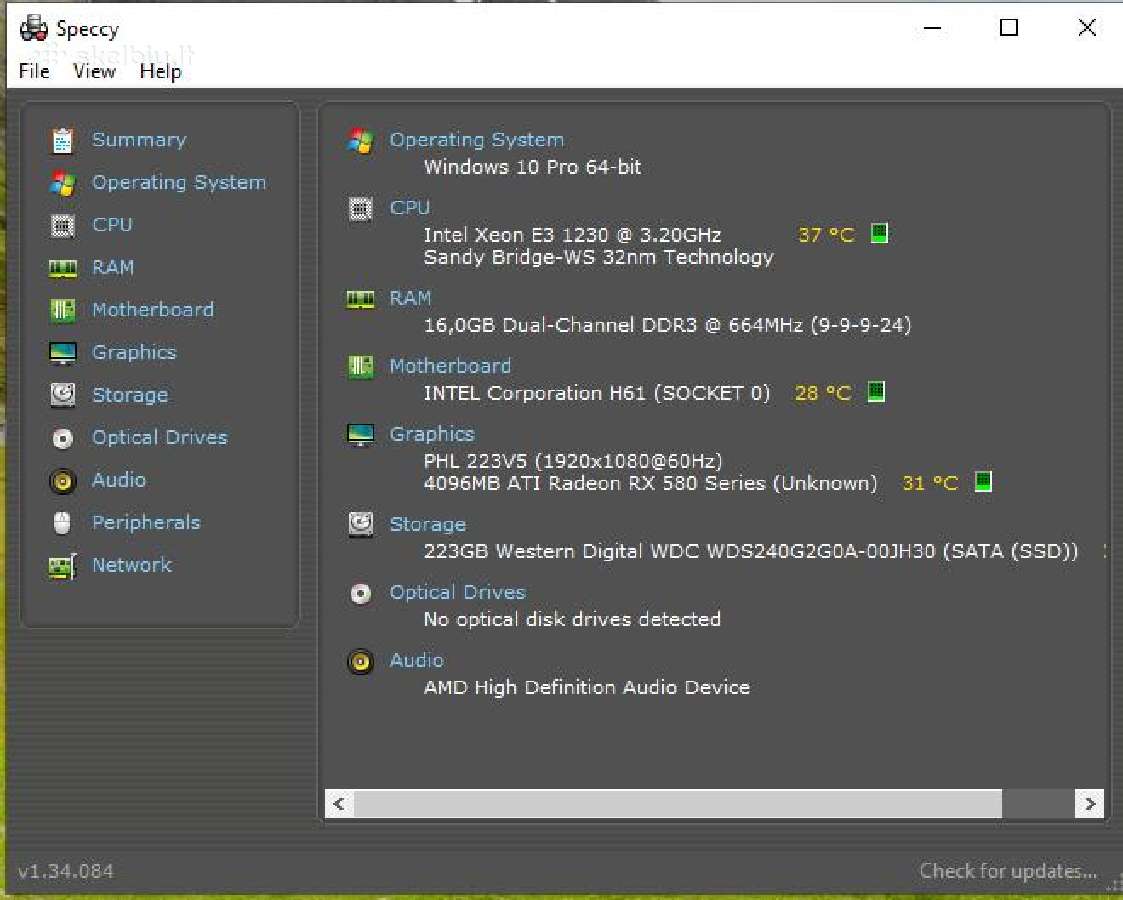Screen dimensions: 1123x900
Task: Open the File menu
Action: [34, 71]
